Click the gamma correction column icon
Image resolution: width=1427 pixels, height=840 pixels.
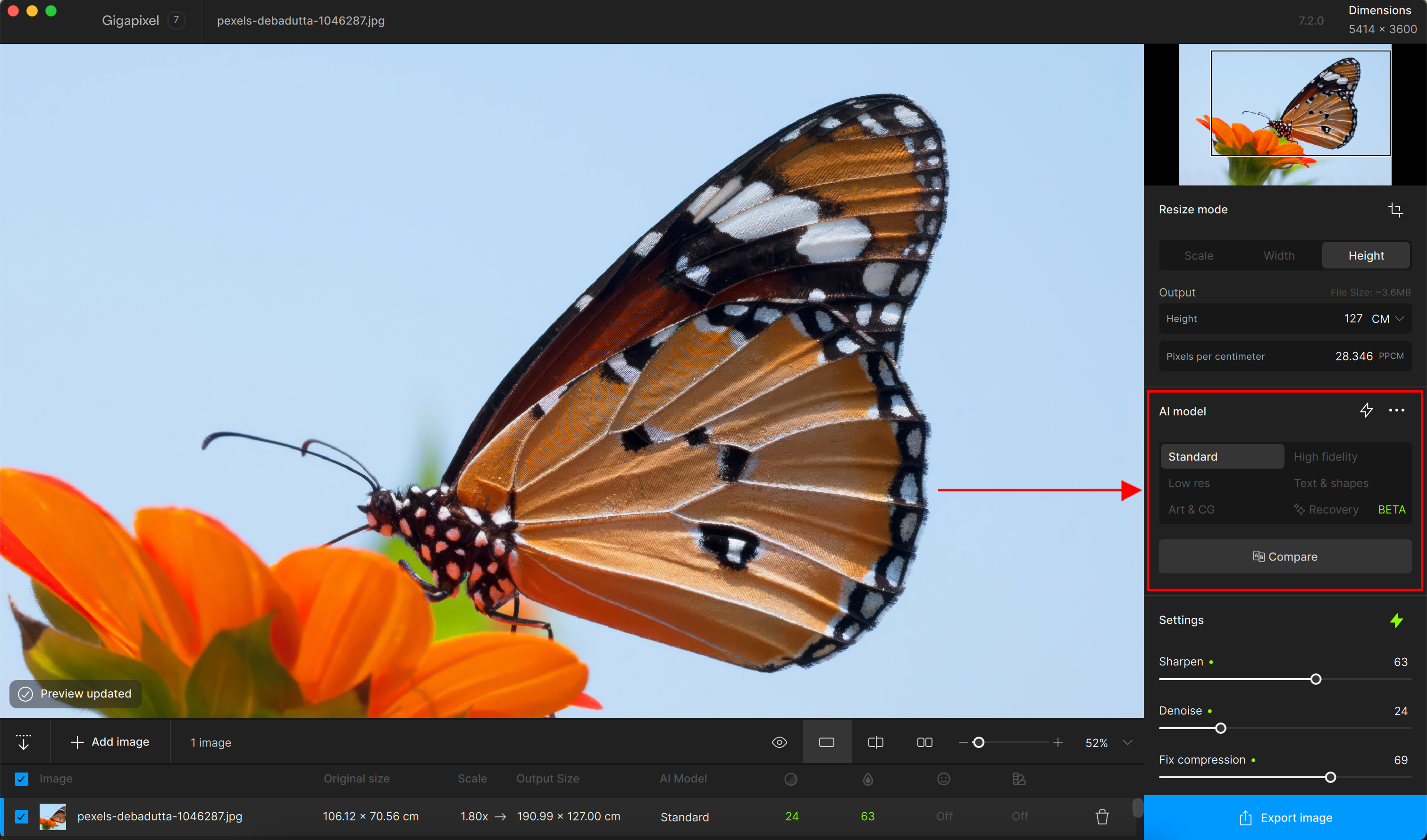coord(1019,780)
